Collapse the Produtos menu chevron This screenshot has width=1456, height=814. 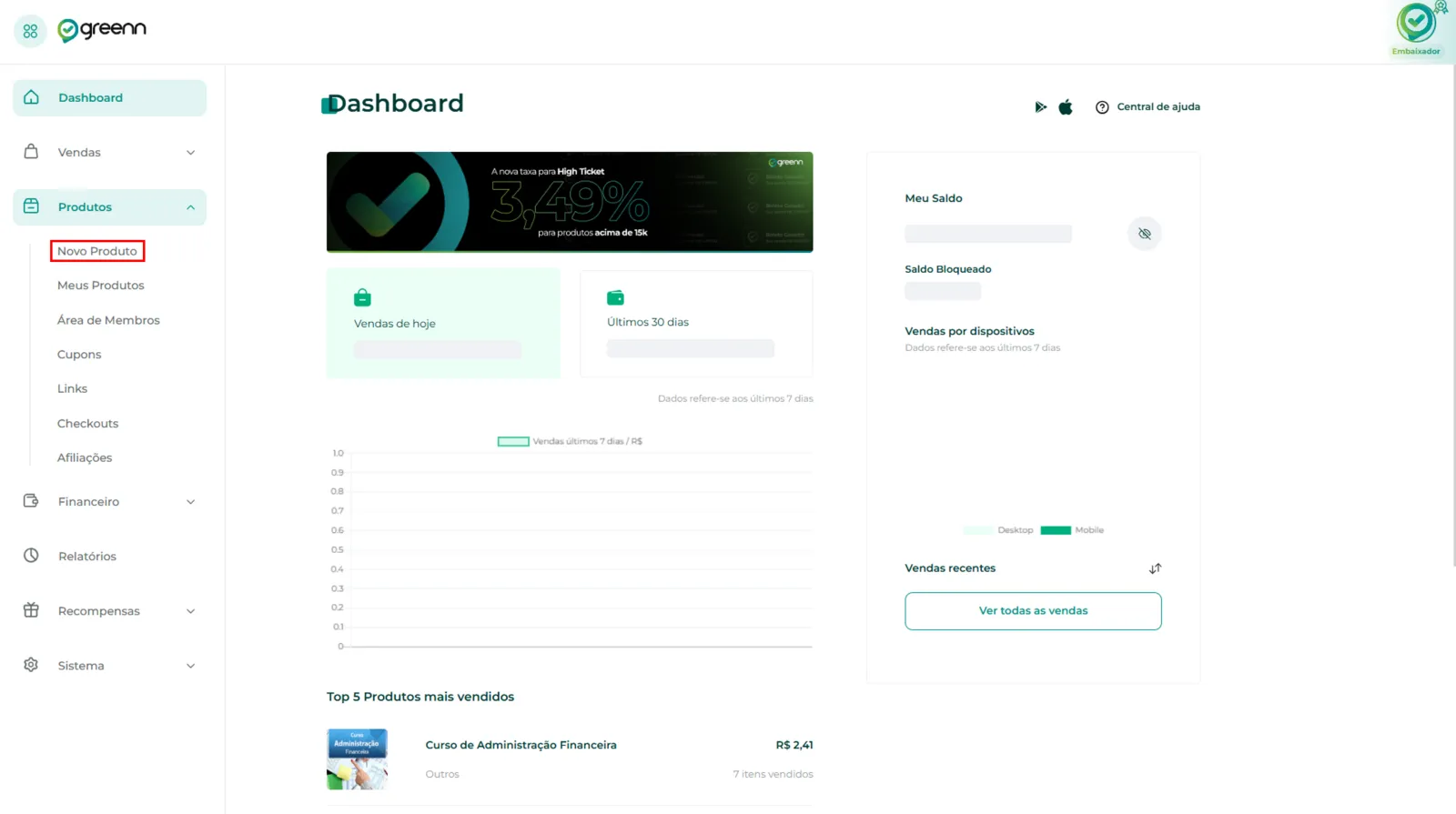coord(190,207)
